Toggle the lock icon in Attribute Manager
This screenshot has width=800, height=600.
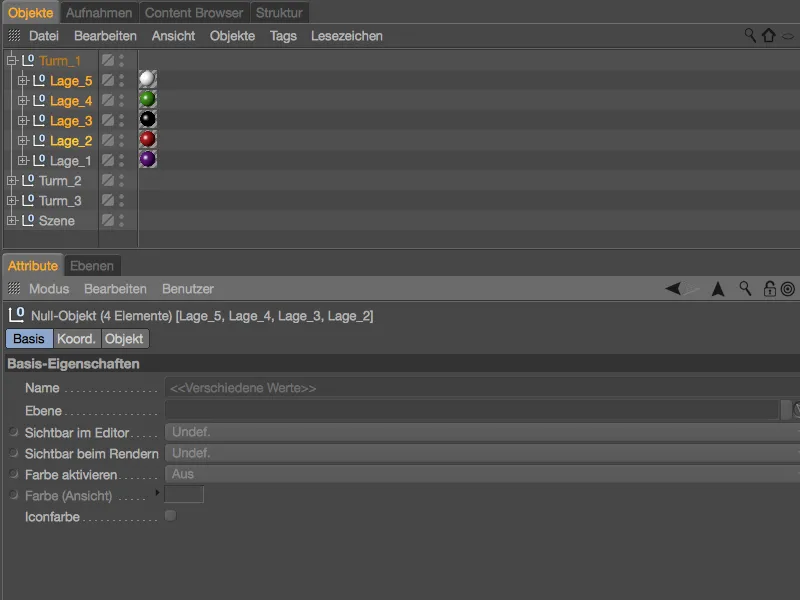coord(769,289)
